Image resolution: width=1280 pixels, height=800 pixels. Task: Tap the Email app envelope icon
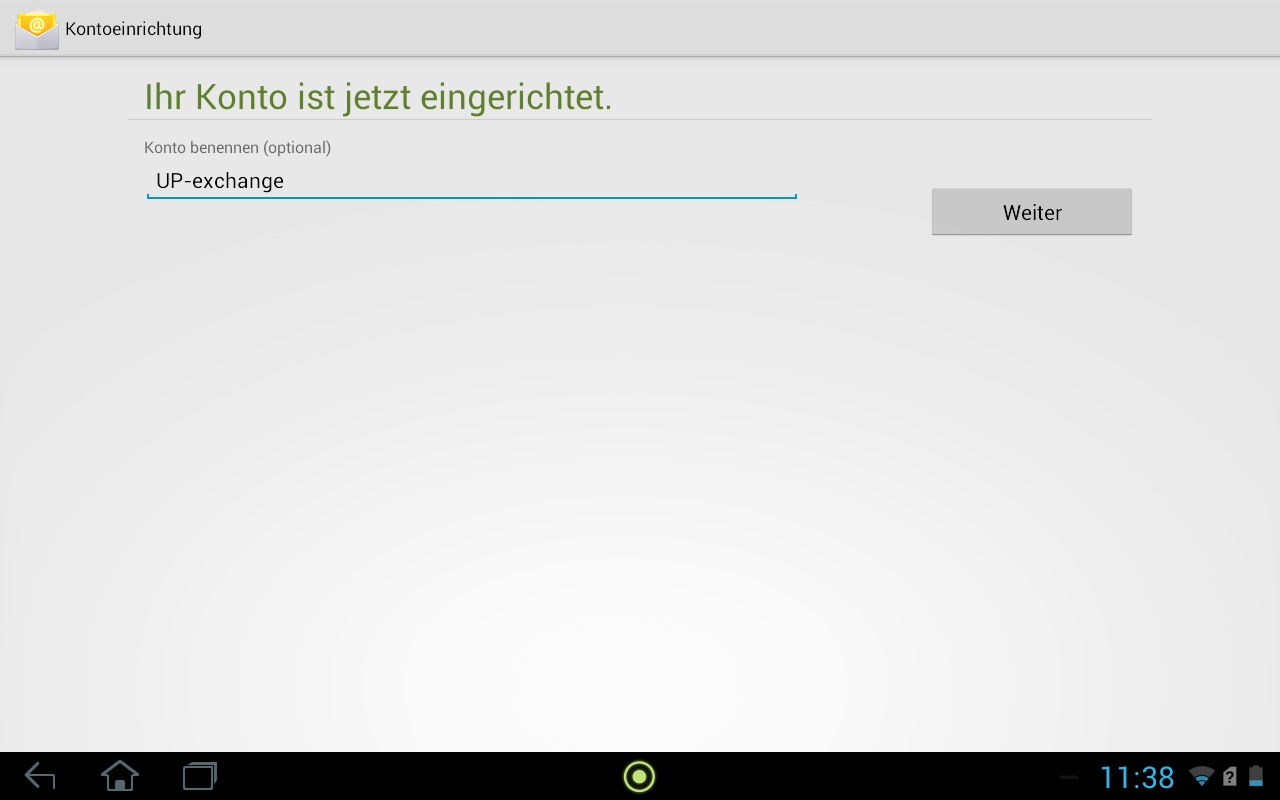click(36, 29)
